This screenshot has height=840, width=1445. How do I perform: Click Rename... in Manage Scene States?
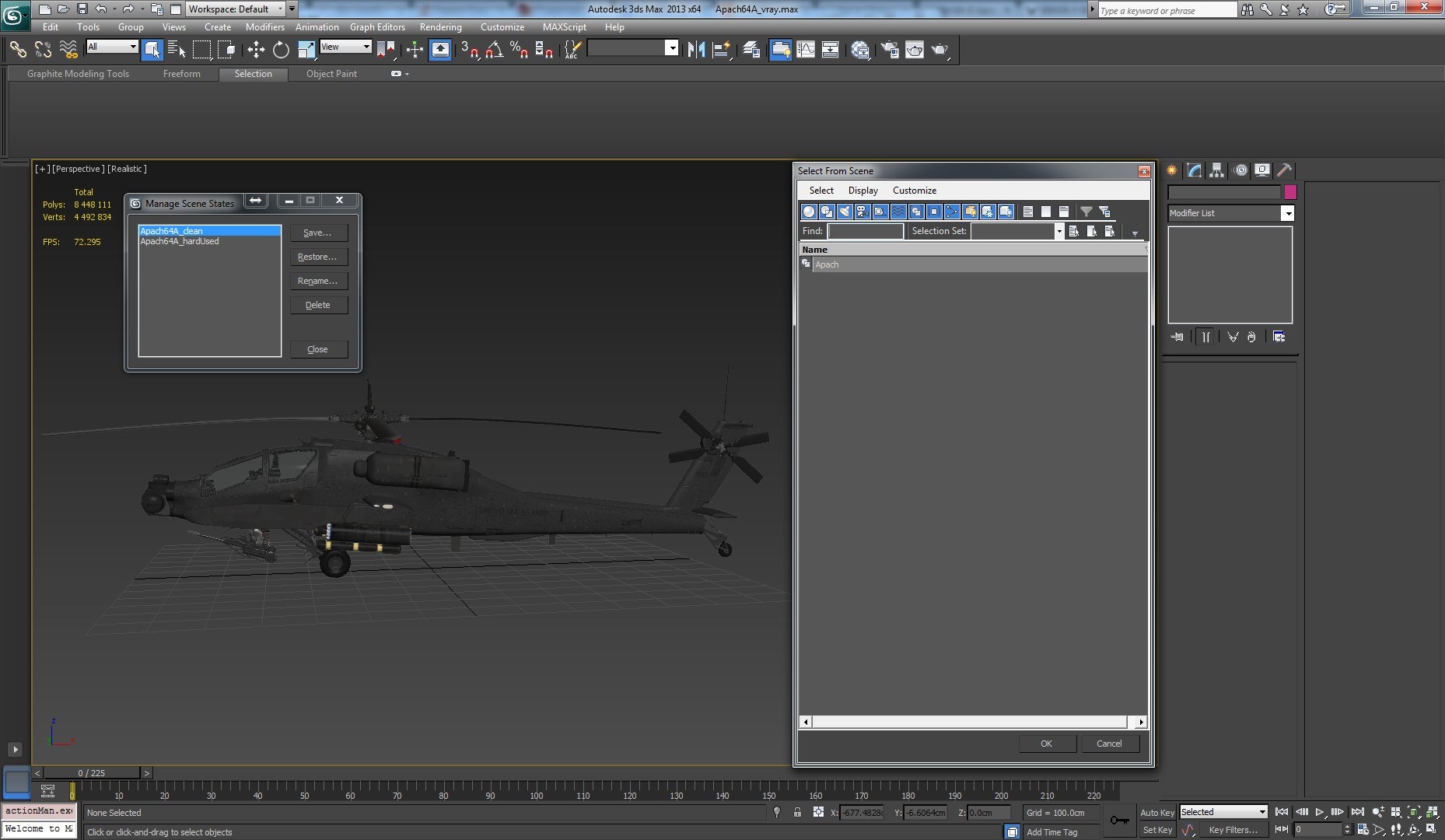click(x=318, y=281)
